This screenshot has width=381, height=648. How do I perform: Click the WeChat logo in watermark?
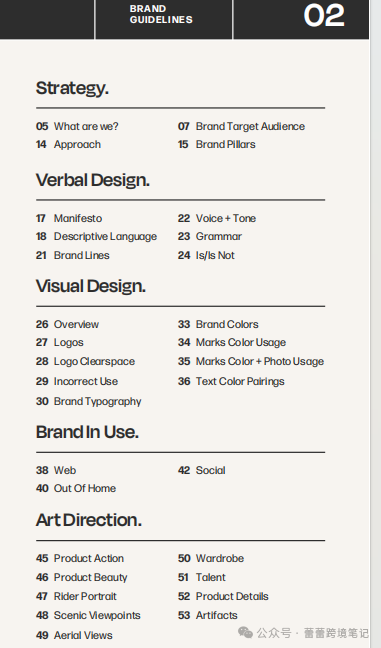[245, 632]
